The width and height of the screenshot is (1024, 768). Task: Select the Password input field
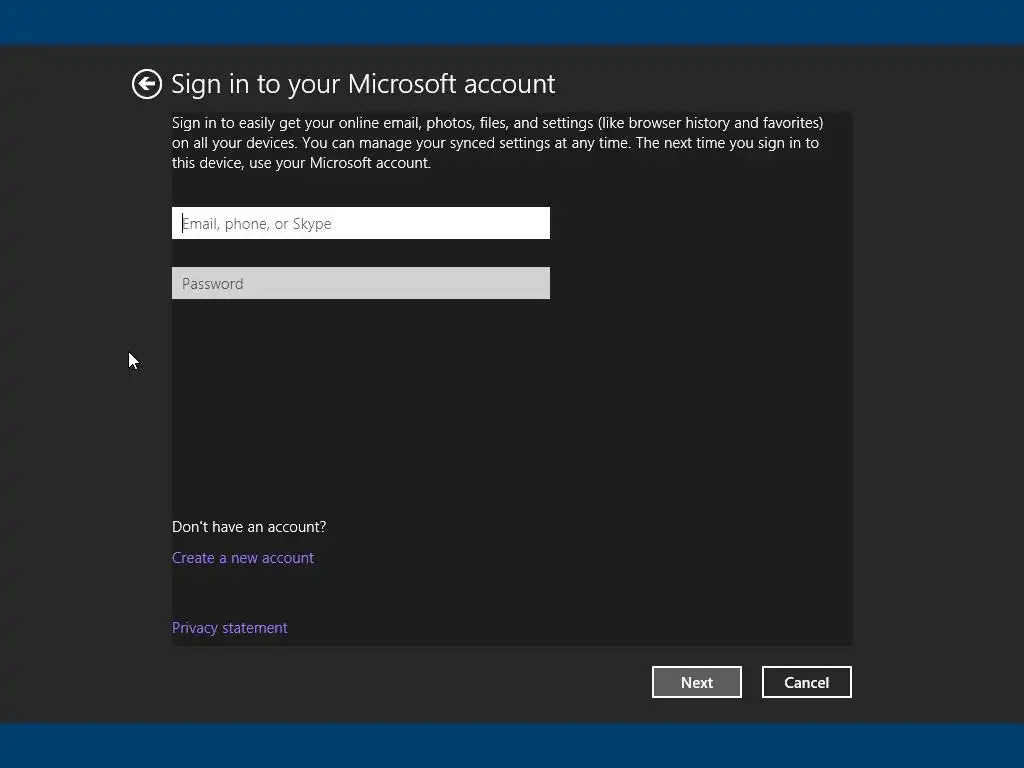tap(360, 283)
